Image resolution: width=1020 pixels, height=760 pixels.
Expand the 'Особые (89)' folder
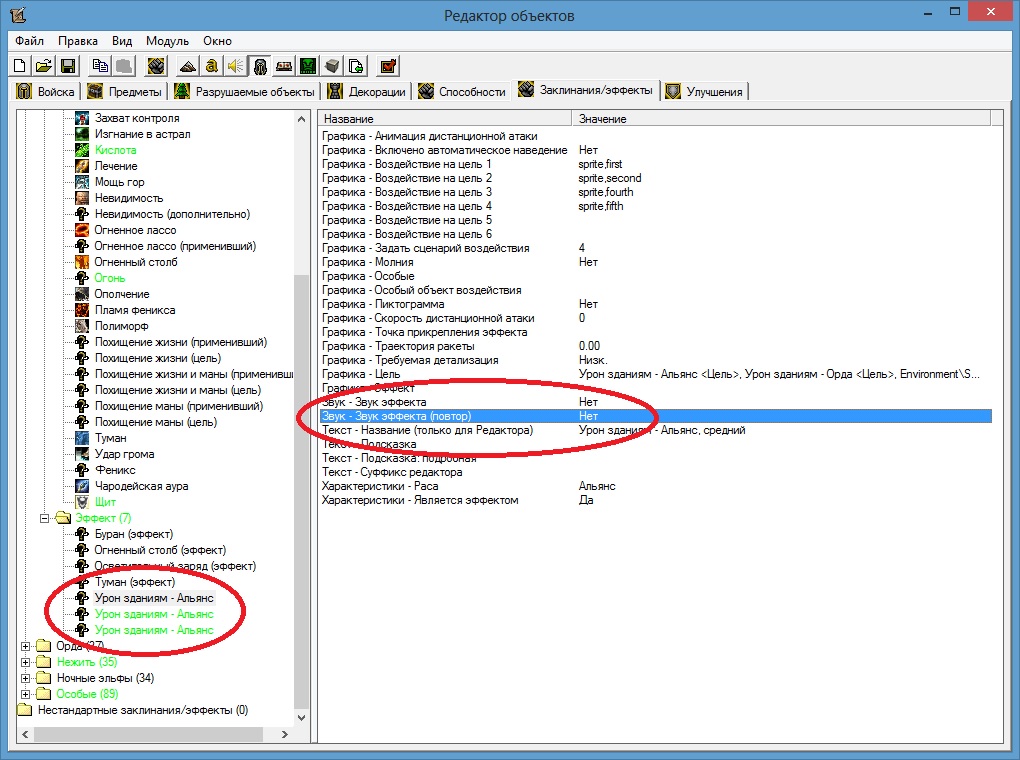pos(25,694)
